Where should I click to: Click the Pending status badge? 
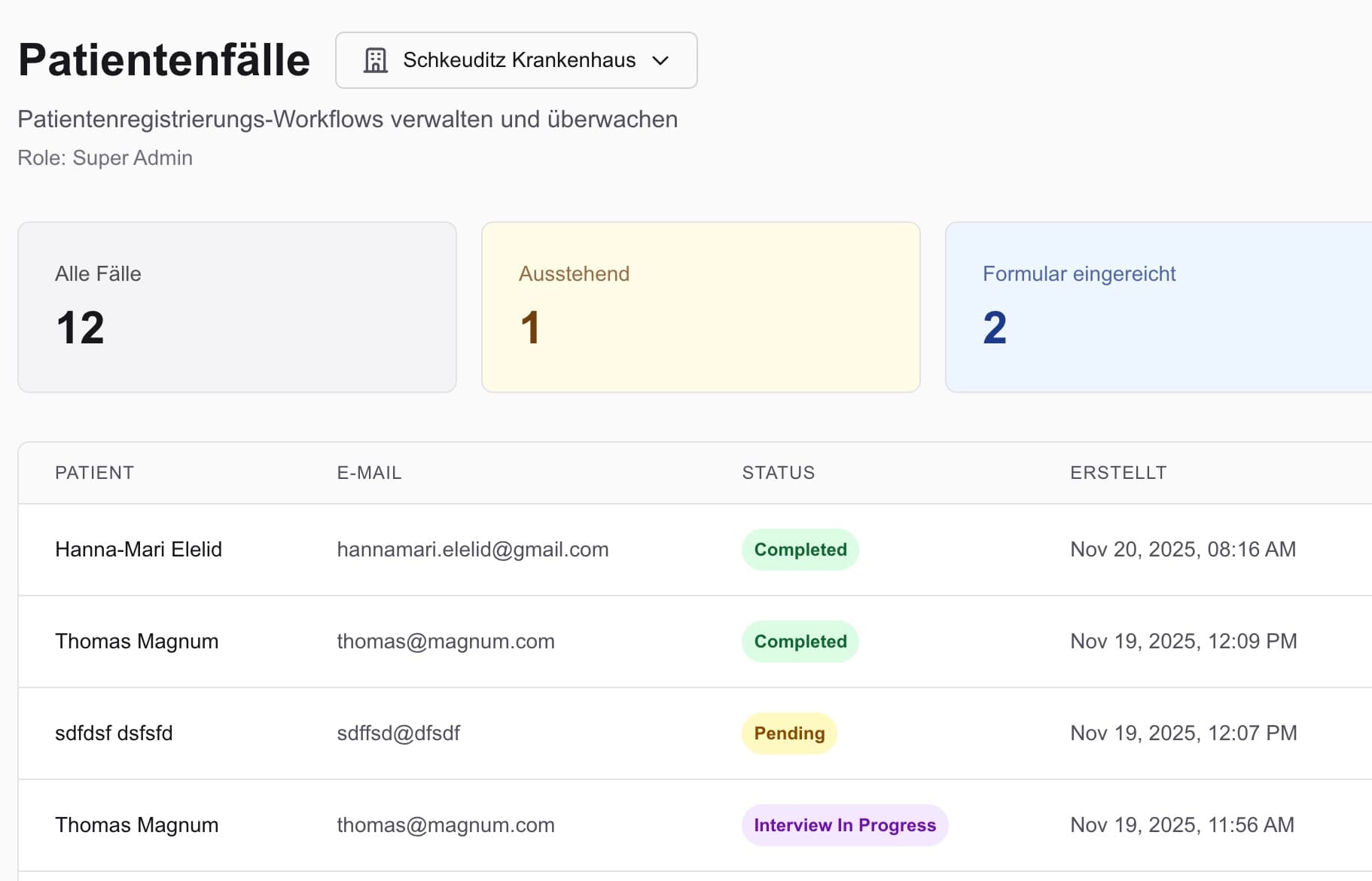point(789,733)
